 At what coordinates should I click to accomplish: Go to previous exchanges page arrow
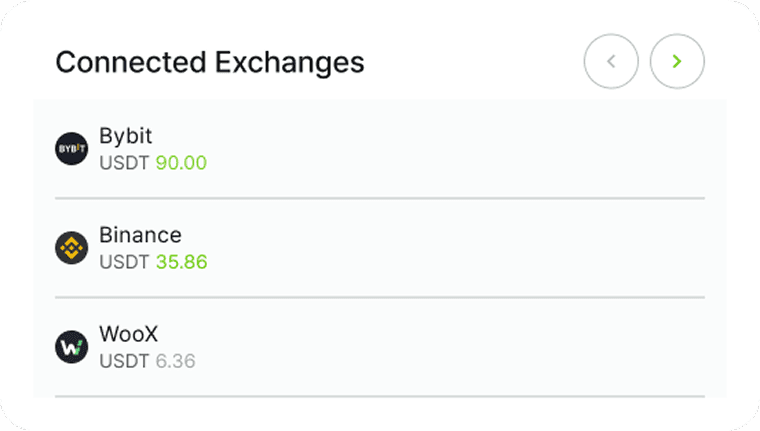611,62
